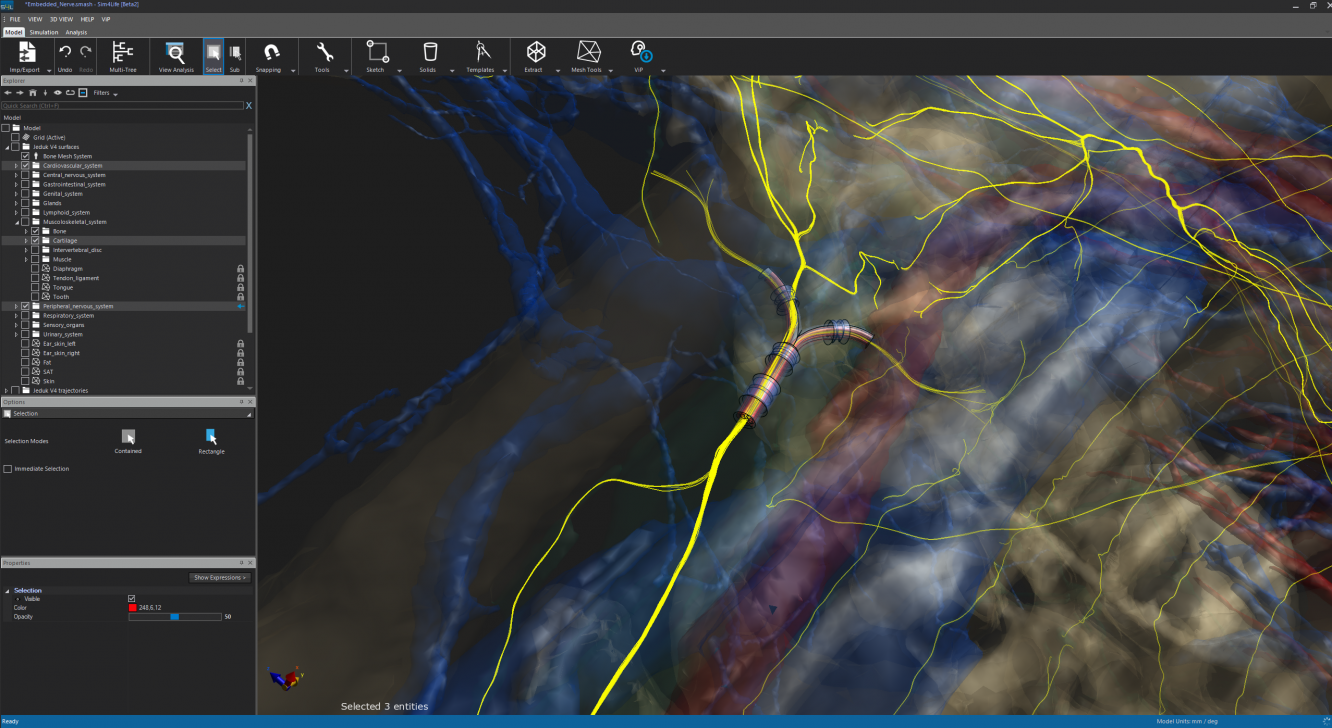Screen dimensions: 1332x728
Task: Activate the Snapping magnet tool
Action: pos(270,55)
